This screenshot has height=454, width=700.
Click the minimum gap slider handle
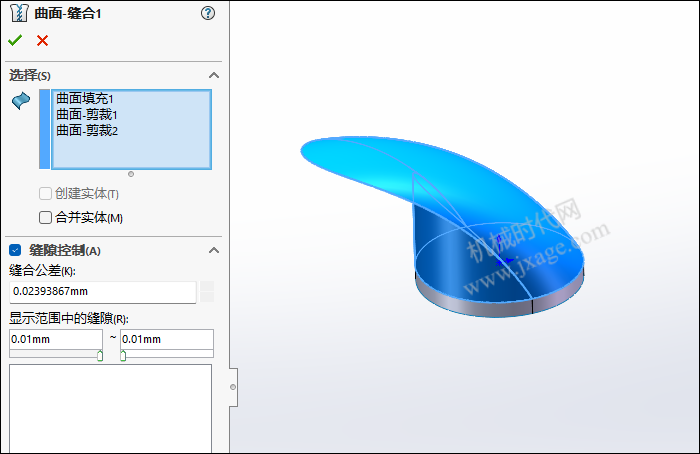pyautogui.click(x=100, y=356)
